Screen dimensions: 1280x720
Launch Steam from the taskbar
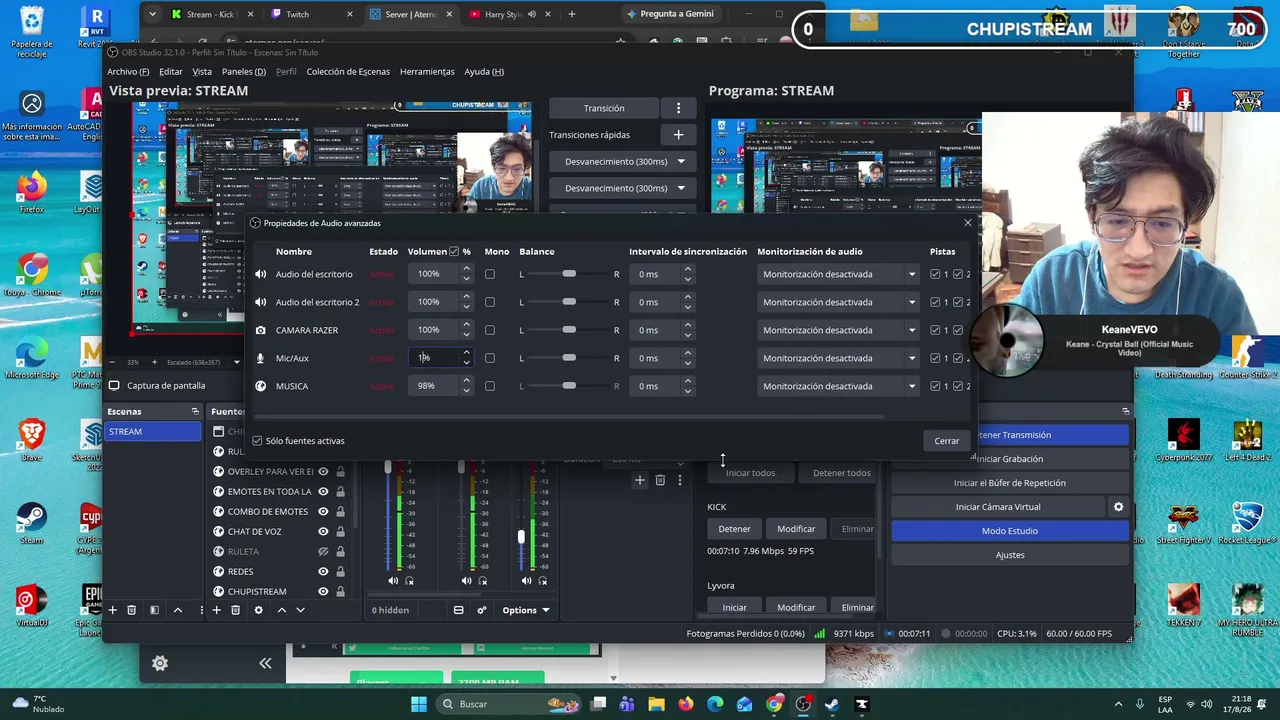(832, 704)
